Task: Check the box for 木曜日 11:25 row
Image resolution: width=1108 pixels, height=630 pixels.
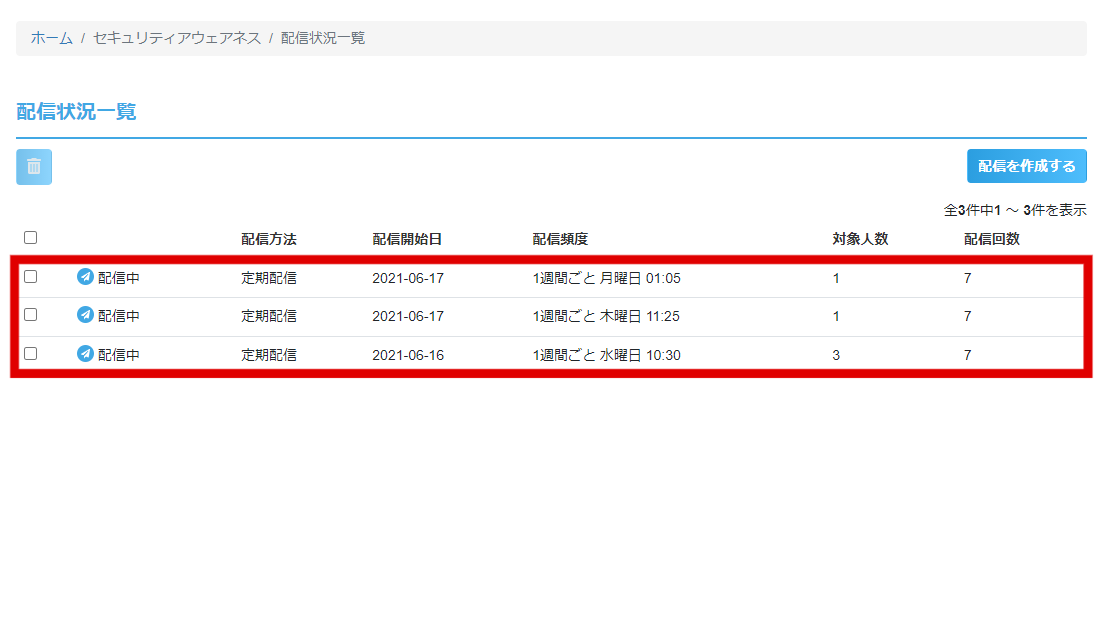Action: tap(30, 315)
